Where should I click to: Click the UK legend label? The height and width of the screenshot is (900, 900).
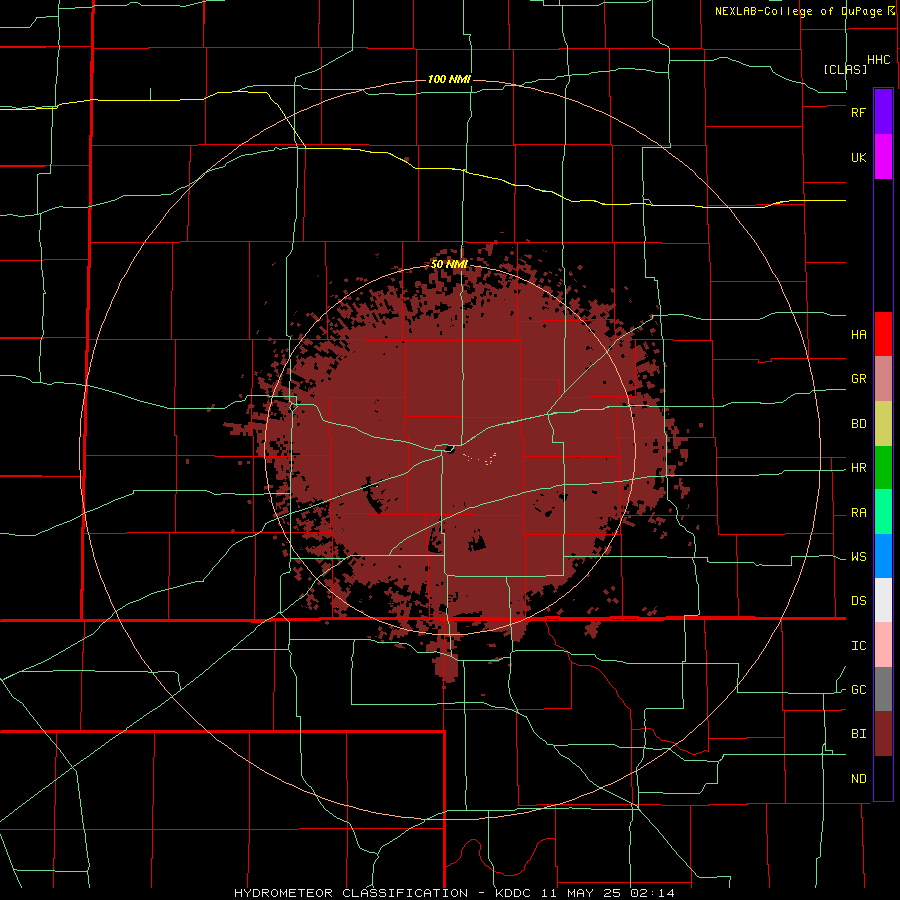click(858, 158)
